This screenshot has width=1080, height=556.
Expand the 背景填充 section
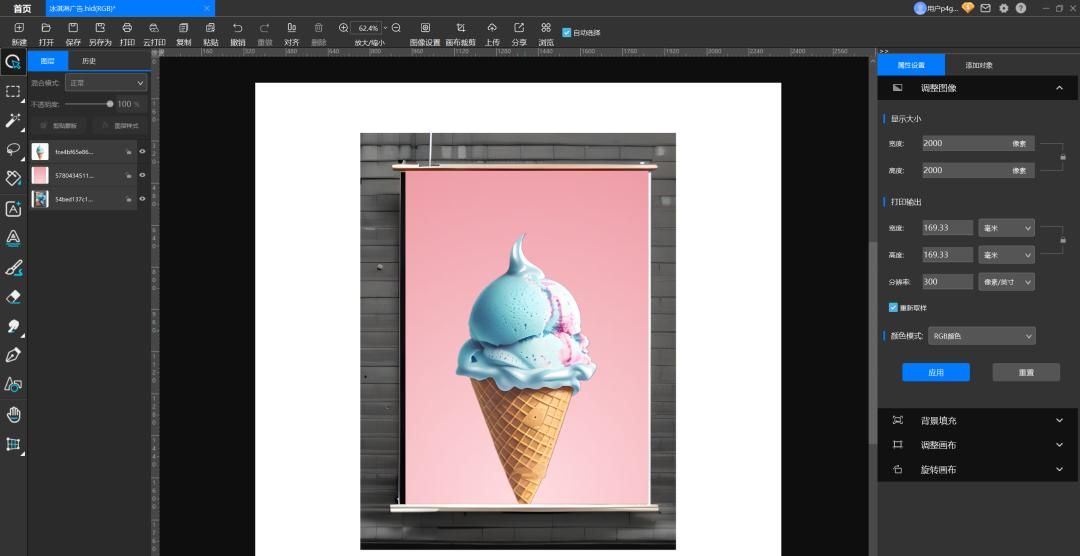coord(1059,420)
